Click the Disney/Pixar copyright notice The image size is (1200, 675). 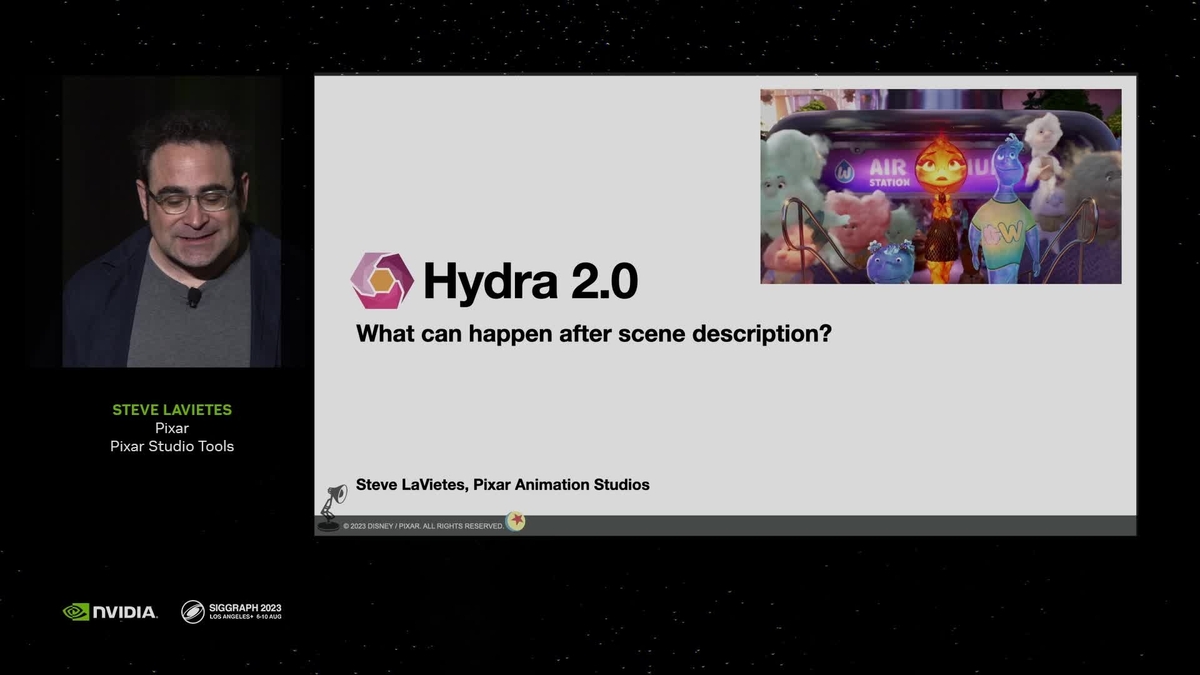423,526
